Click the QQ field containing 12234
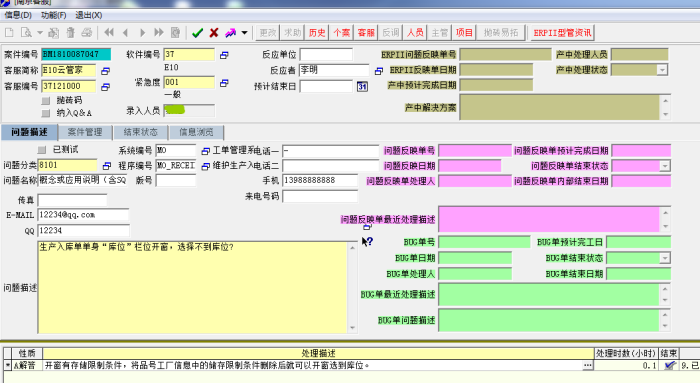The height and width of the screenshot is (383, 700). (x=83, y=230)
